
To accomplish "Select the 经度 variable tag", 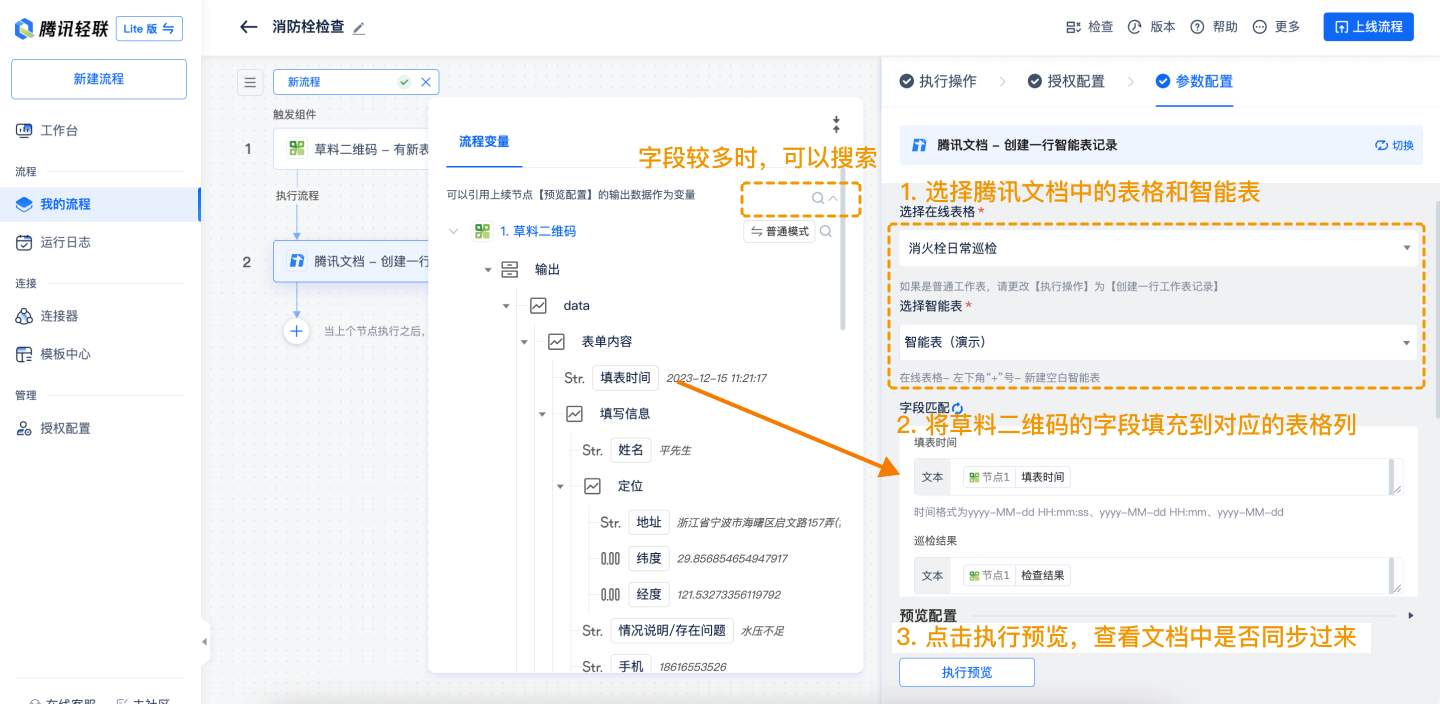I will (x=649, y=594).
